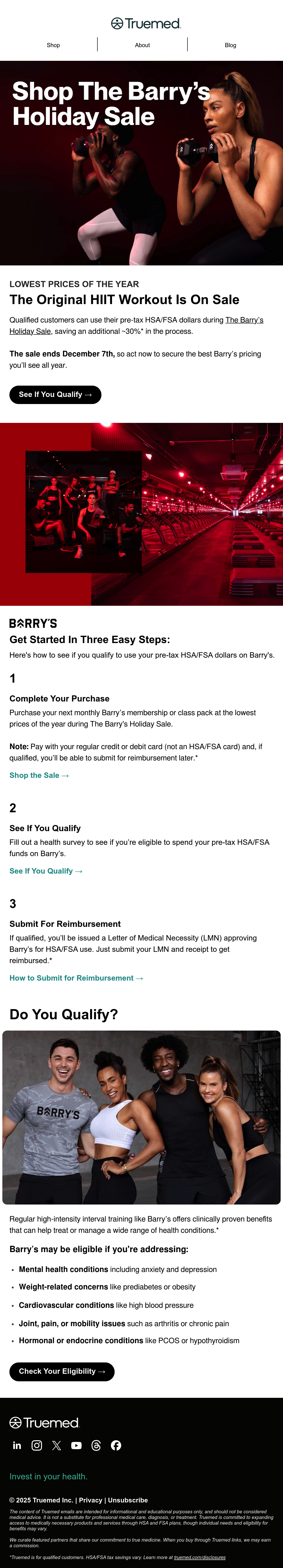The image size is (283, 1568).
Task: Follow the Shop the Sale link
Action: coord(39,776)
